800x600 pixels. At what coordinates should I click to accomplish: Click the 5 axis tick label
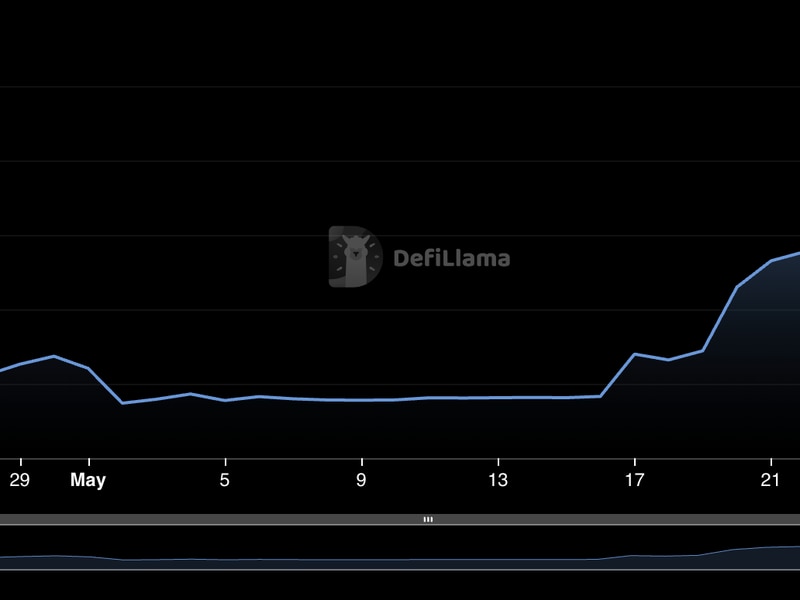click(226, 480)
